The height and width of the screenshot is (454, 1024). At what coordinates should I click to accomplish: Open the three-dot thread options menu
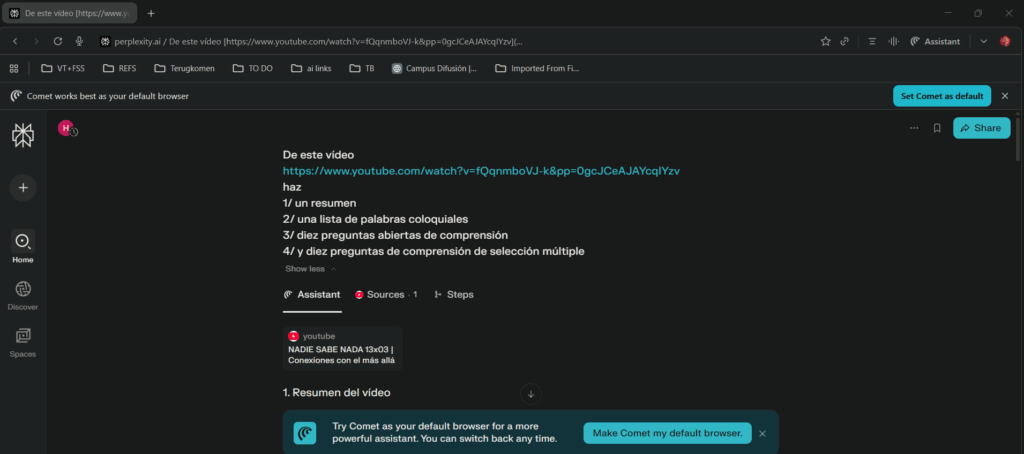(x=914, y=128)
